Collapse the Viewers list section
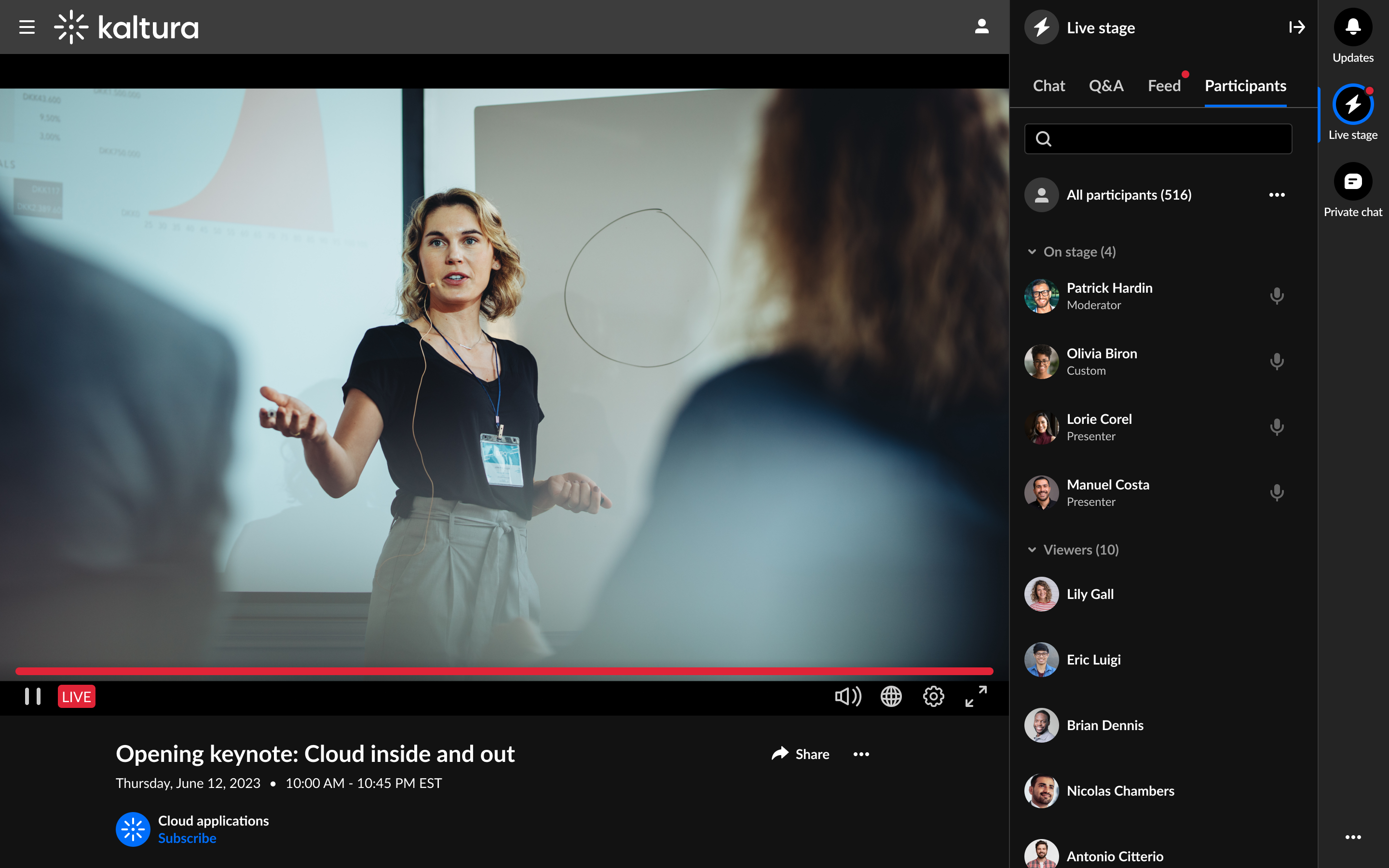Image resolution: width=1389 pixels, height=868 pixels. [1032, 550]
